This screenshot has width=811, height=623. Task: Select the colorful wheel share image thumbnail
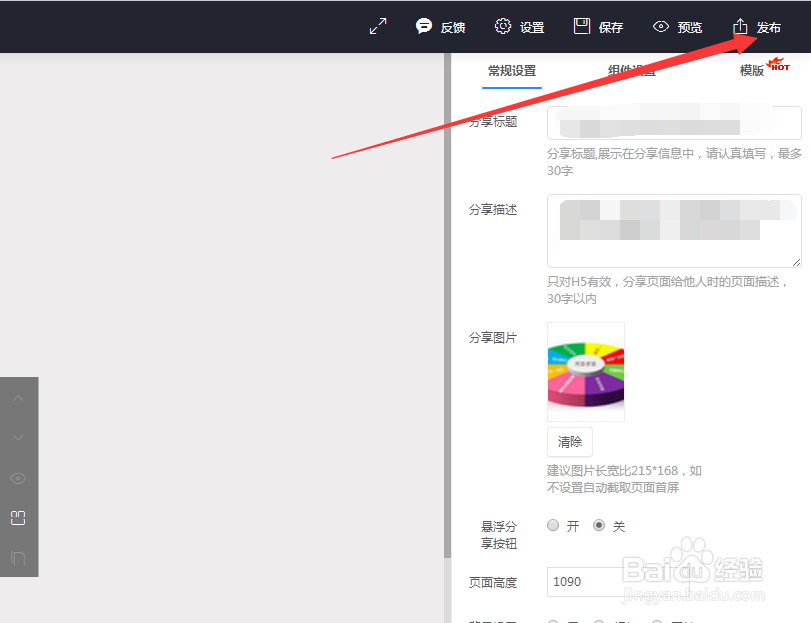(x=585, y=370)
